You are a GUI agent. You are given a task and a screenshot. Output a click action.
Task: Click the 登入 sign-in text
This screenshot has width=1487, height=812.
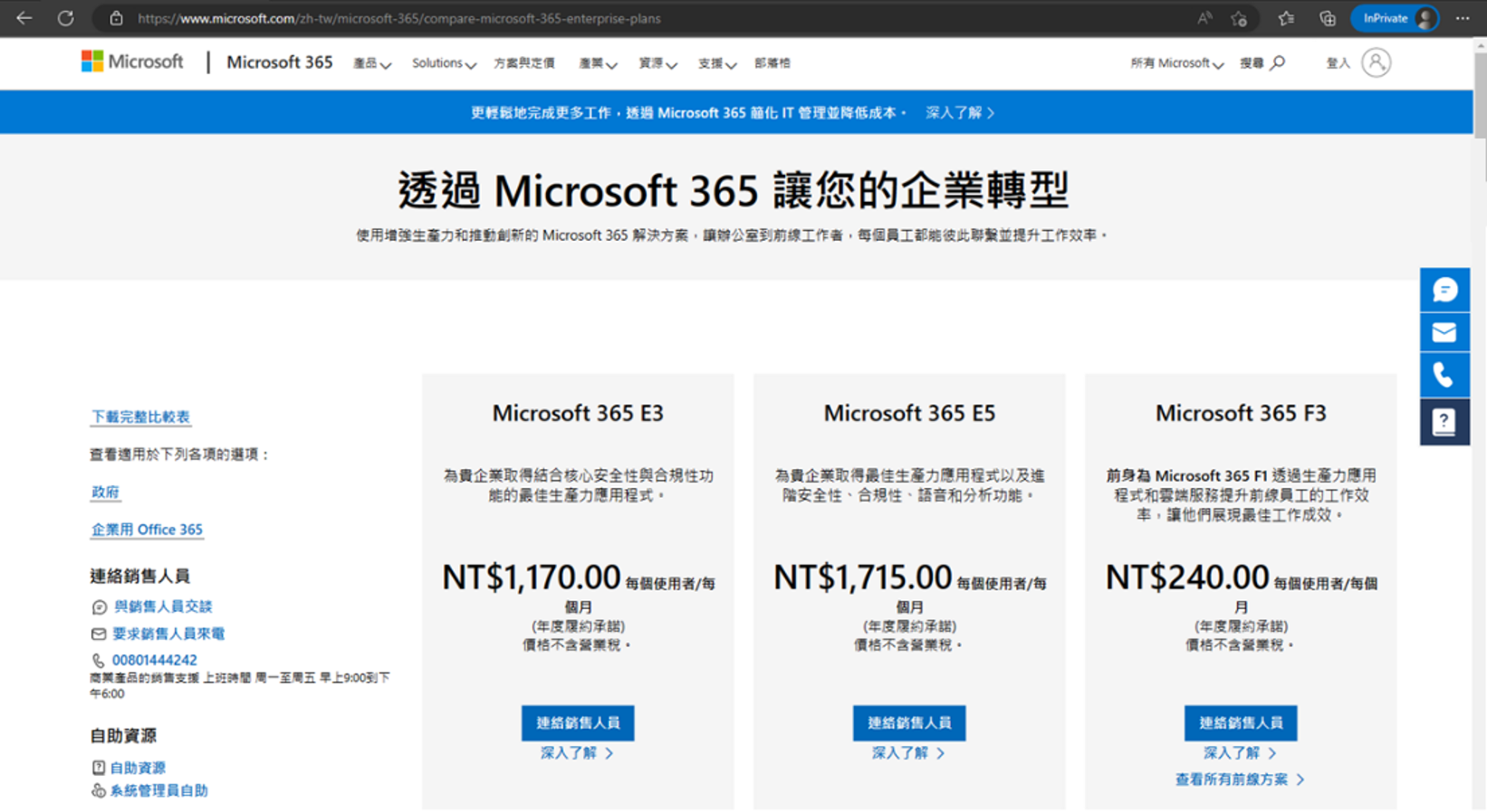[1338, 63]
